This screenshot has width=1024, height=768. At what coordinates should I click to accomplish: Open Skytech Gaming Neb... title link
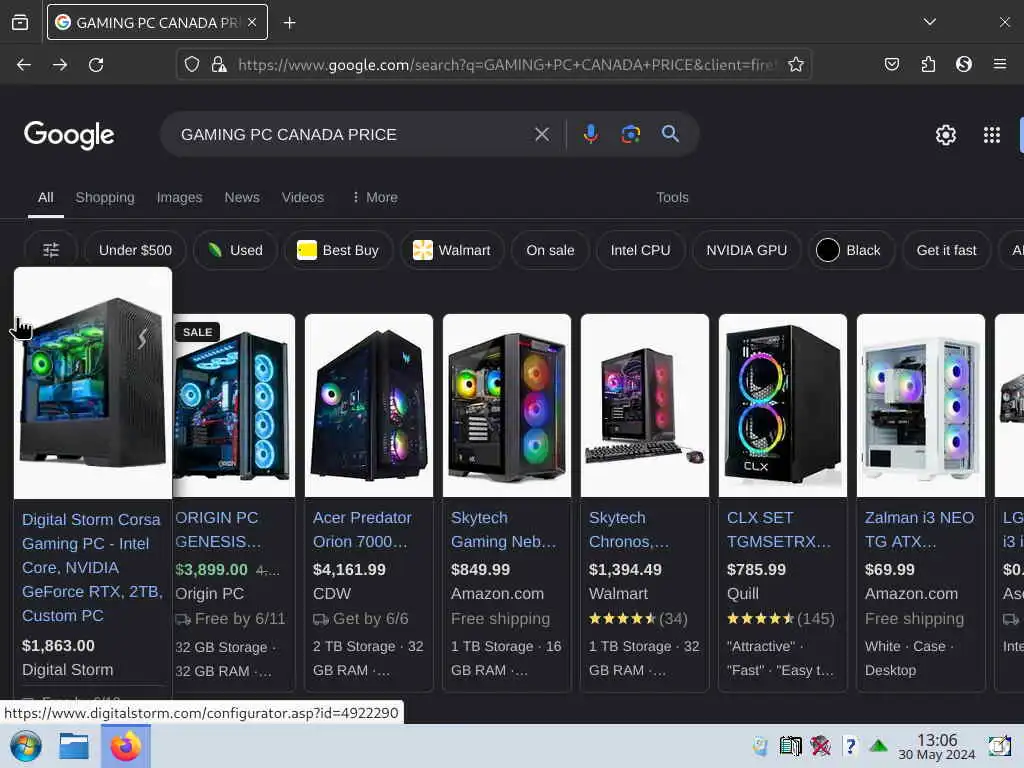click(x=504, y=530)
